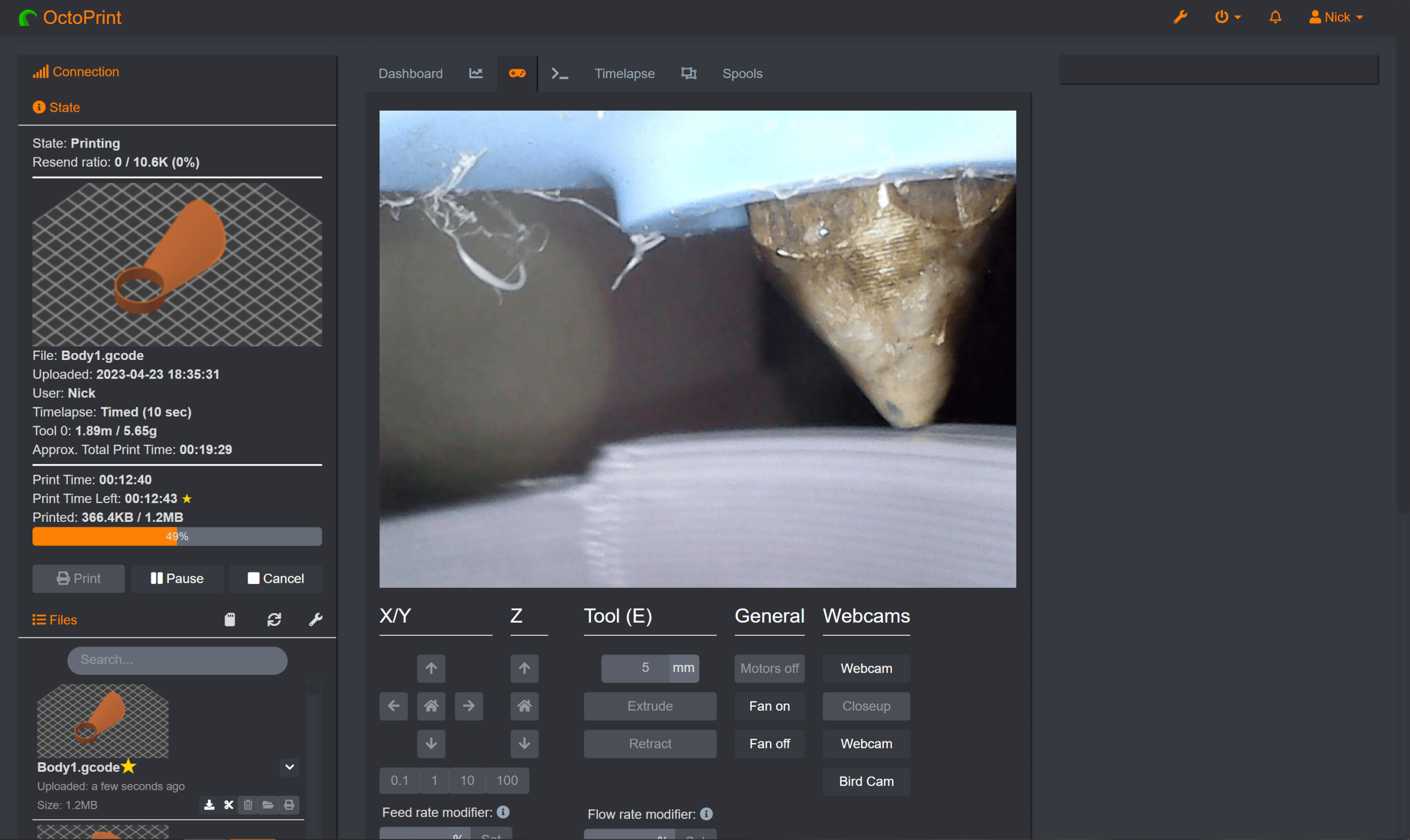This screenshot has width=1410, height=840.
Task: Jog Y axis forward with up arrow
Action: click(x=431, y=668)
